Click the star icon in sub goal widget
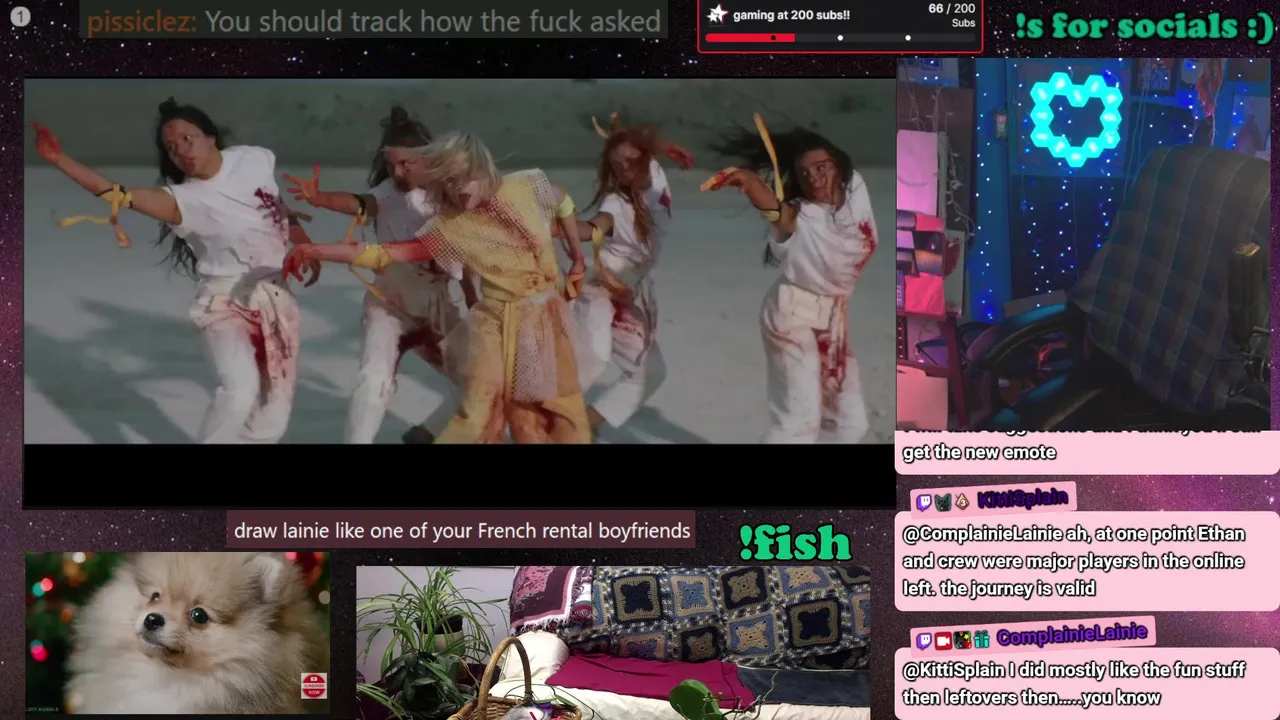Viewport: 1280px width, 720px height. [717, 14]
